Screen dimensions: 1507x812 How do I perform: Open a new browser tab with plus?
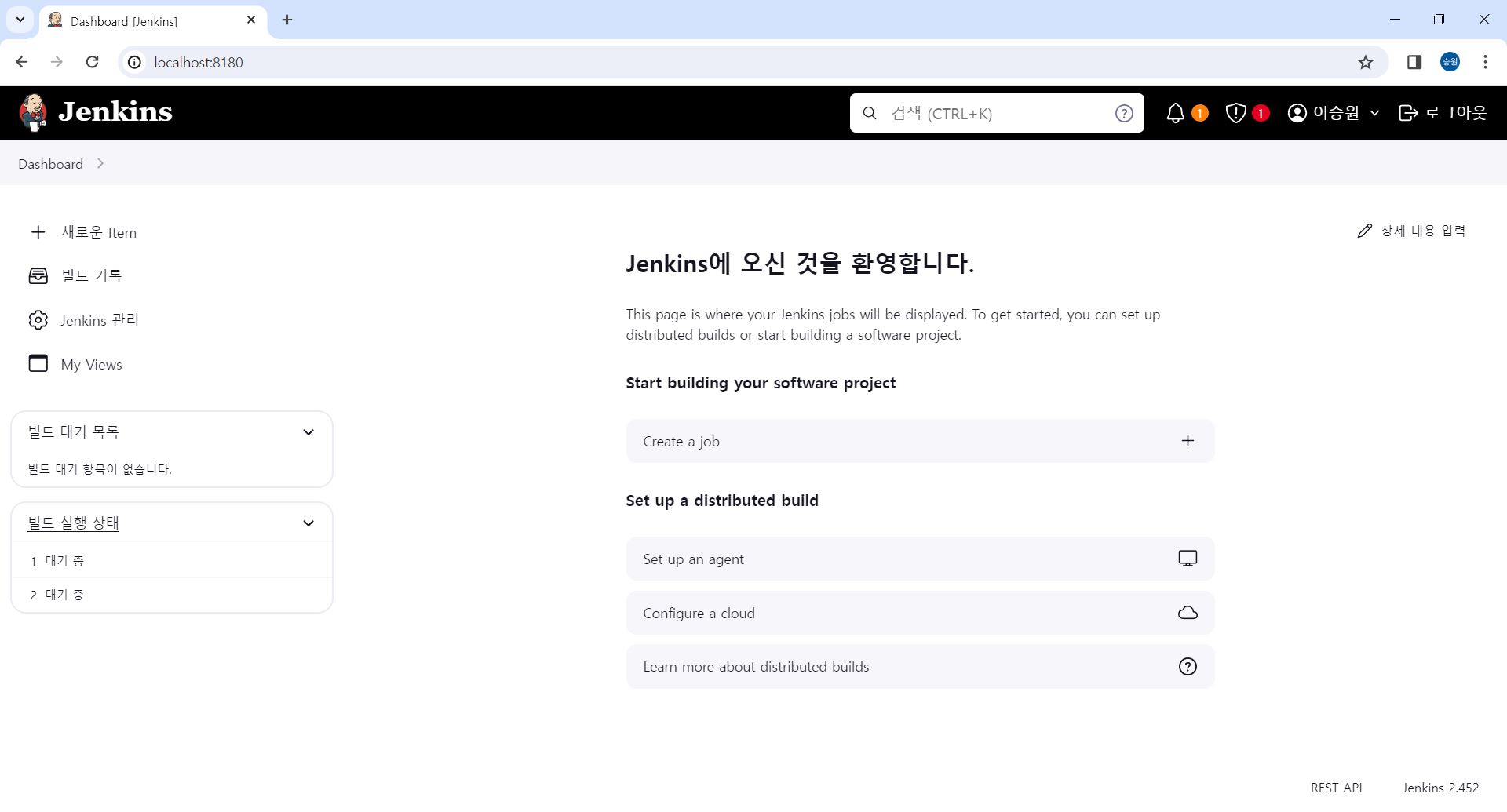click(287, 20)
